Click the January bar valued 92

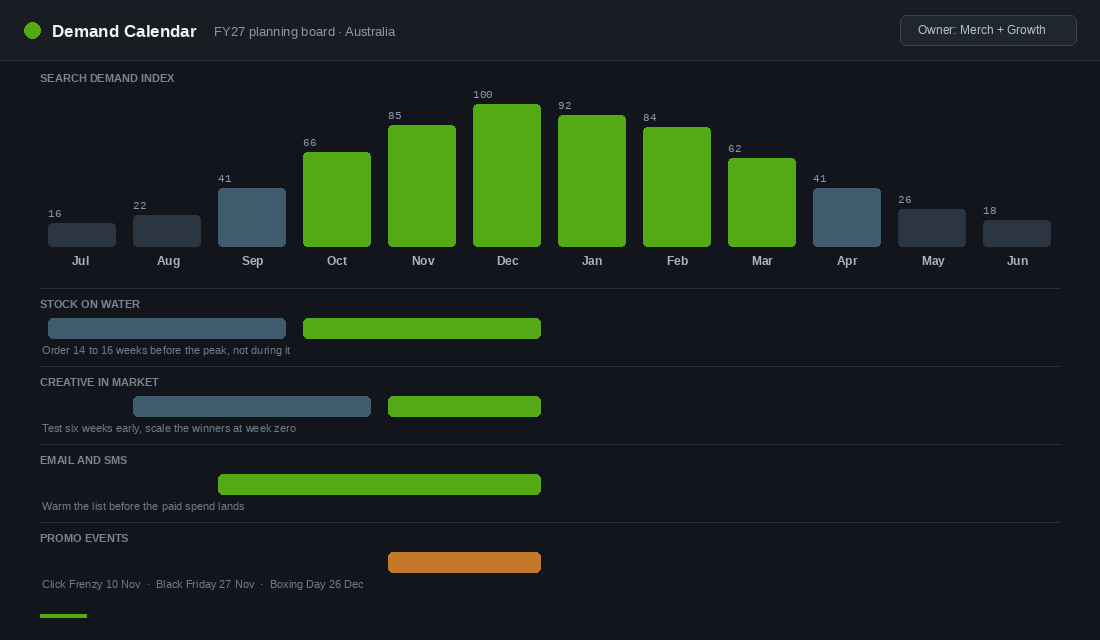[591, 181]
